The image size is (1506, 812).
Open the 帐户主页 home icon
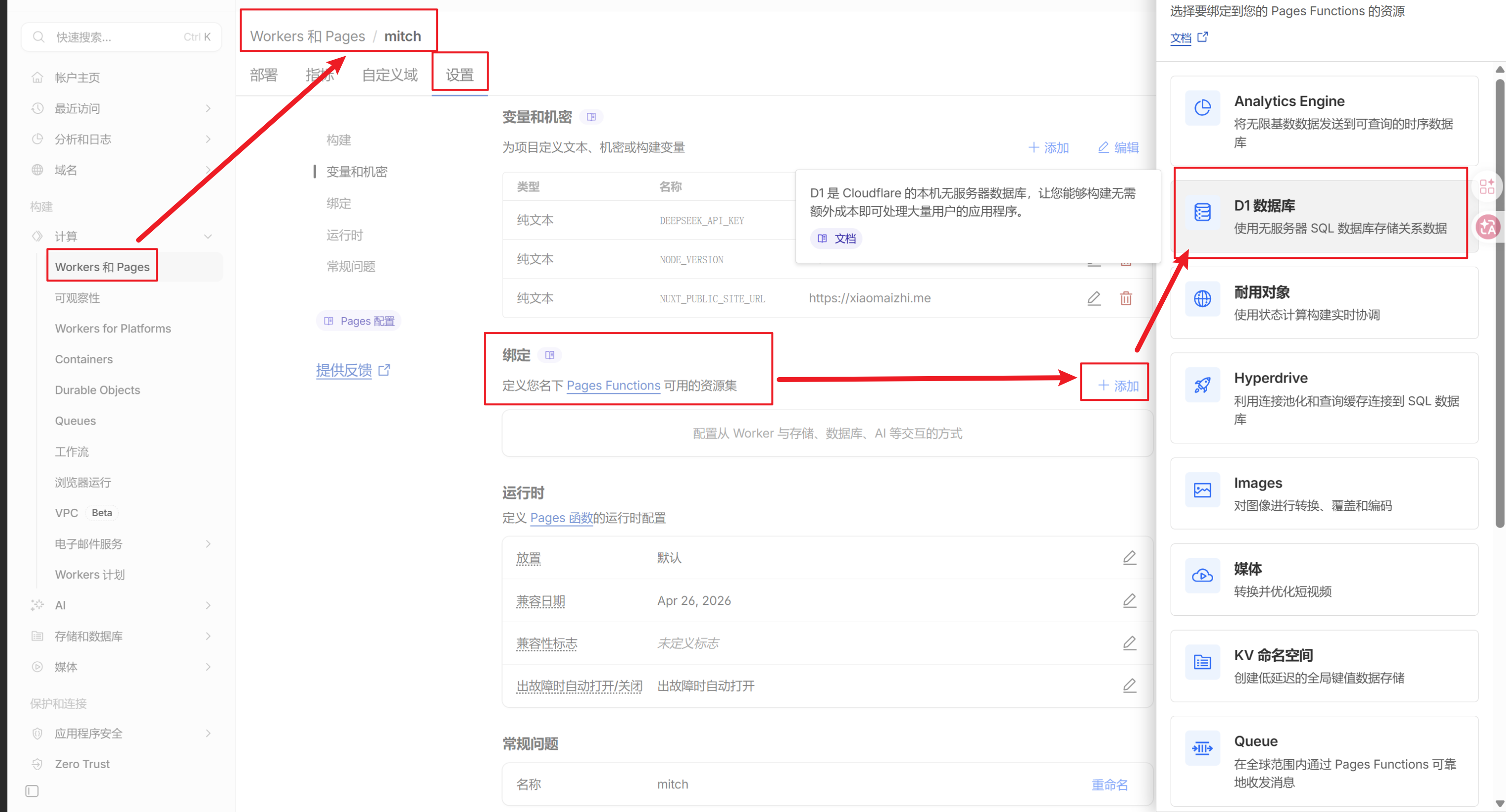[37, 77]
